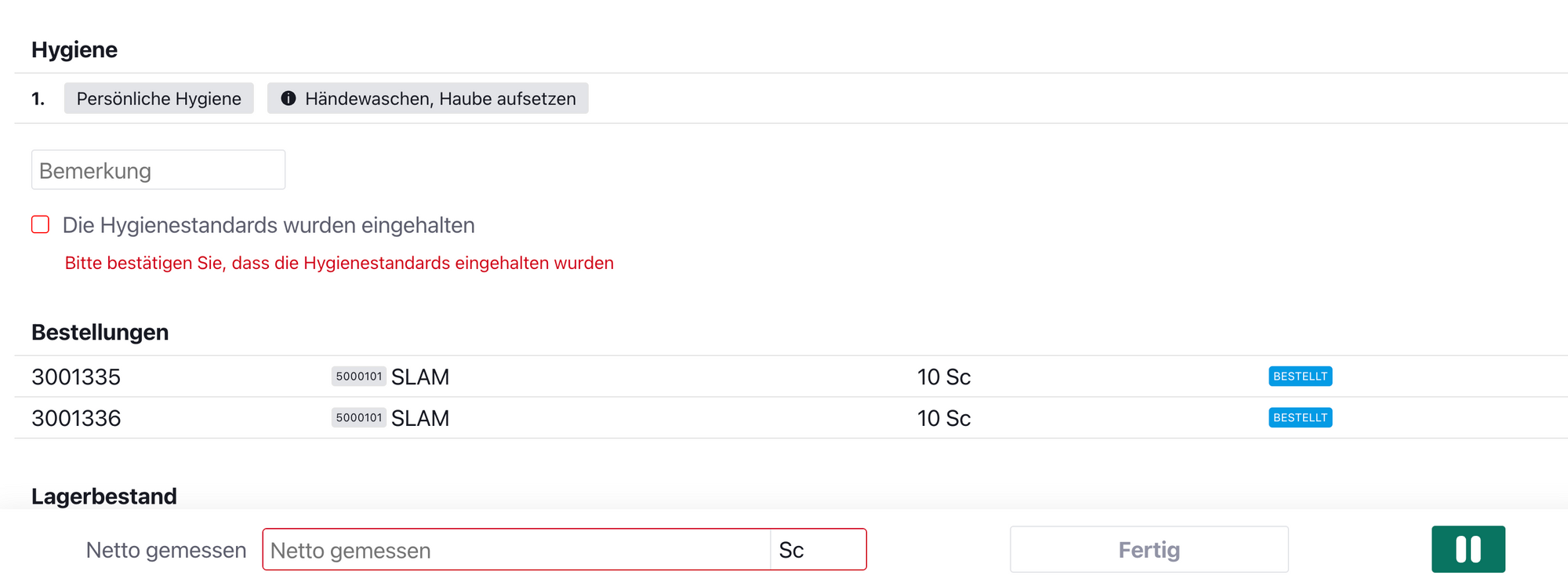Focus the Netto gemessen input field
Image resolution: width=1568 pixels, height=586 pixels.
[516, 550]
